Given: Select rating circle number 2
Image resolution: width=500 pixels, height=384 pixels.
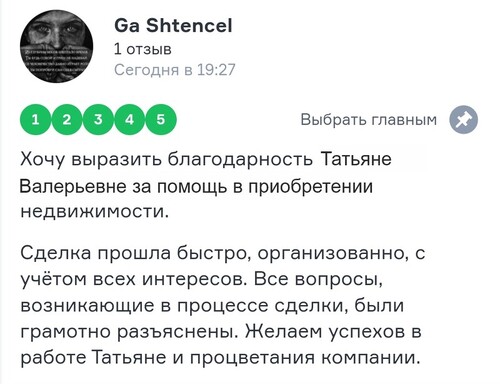Looking at the screenshot, I should click(x=67, y=119).
